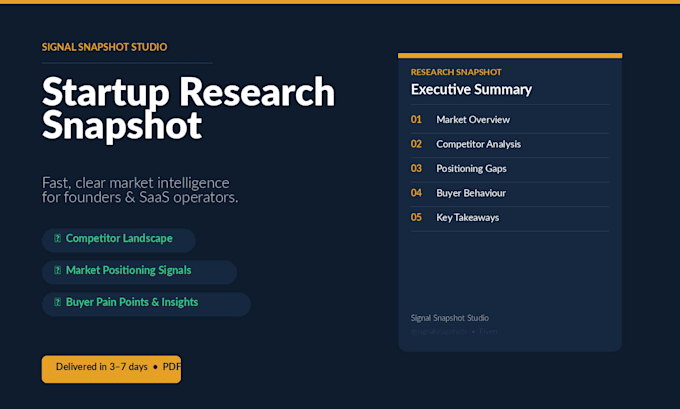Click the Startup Research Snapshot title
Screen dimensions: 680x409
(x=188, y=108)
